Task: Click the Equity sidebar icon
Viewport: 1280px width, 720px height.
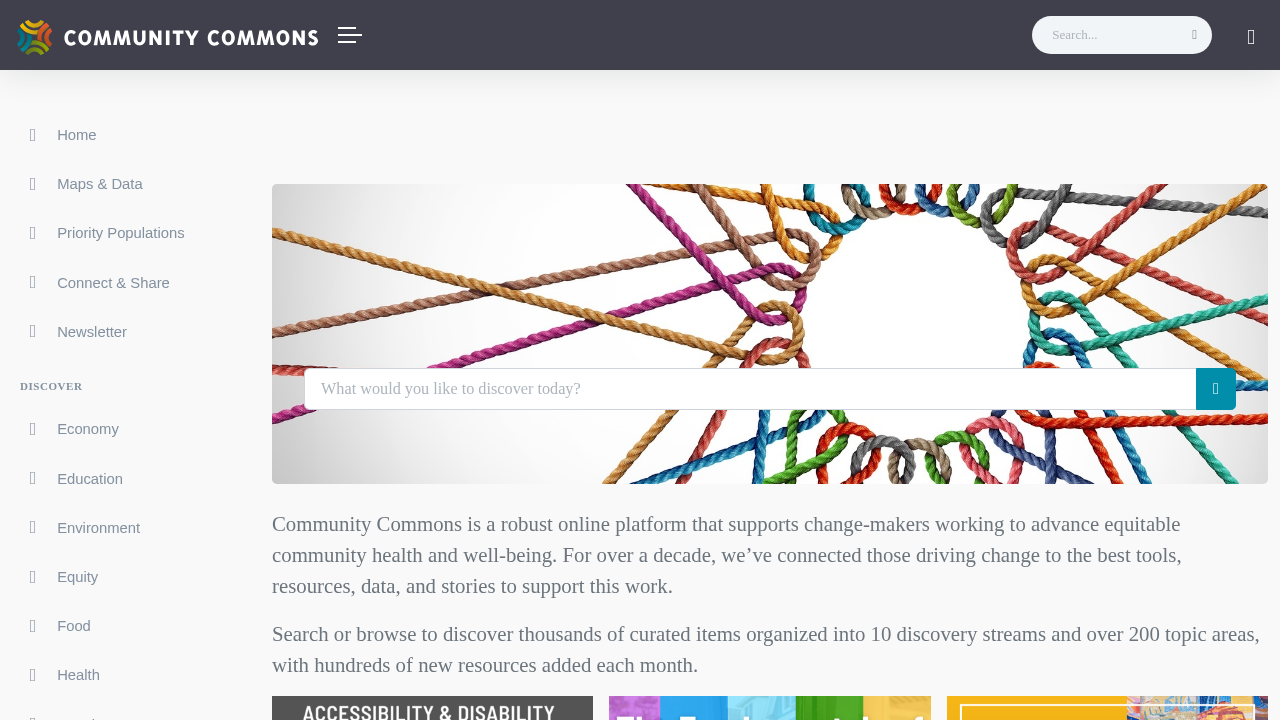Action: tap(33, 577)
